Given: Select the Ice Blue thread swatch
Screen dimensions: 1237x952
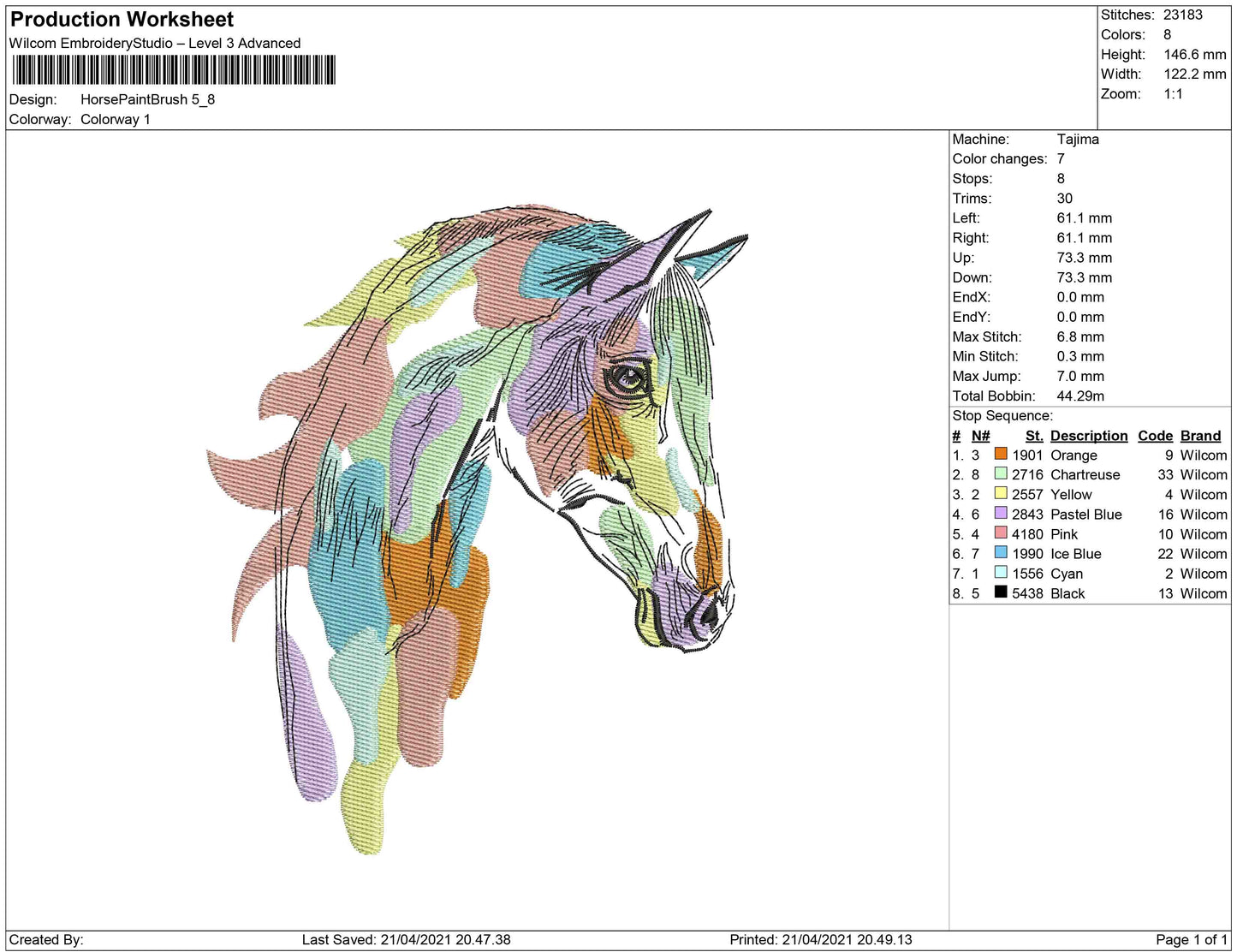Looking at the screenshot, I should pyautogui.click(x=1000, y=553).
